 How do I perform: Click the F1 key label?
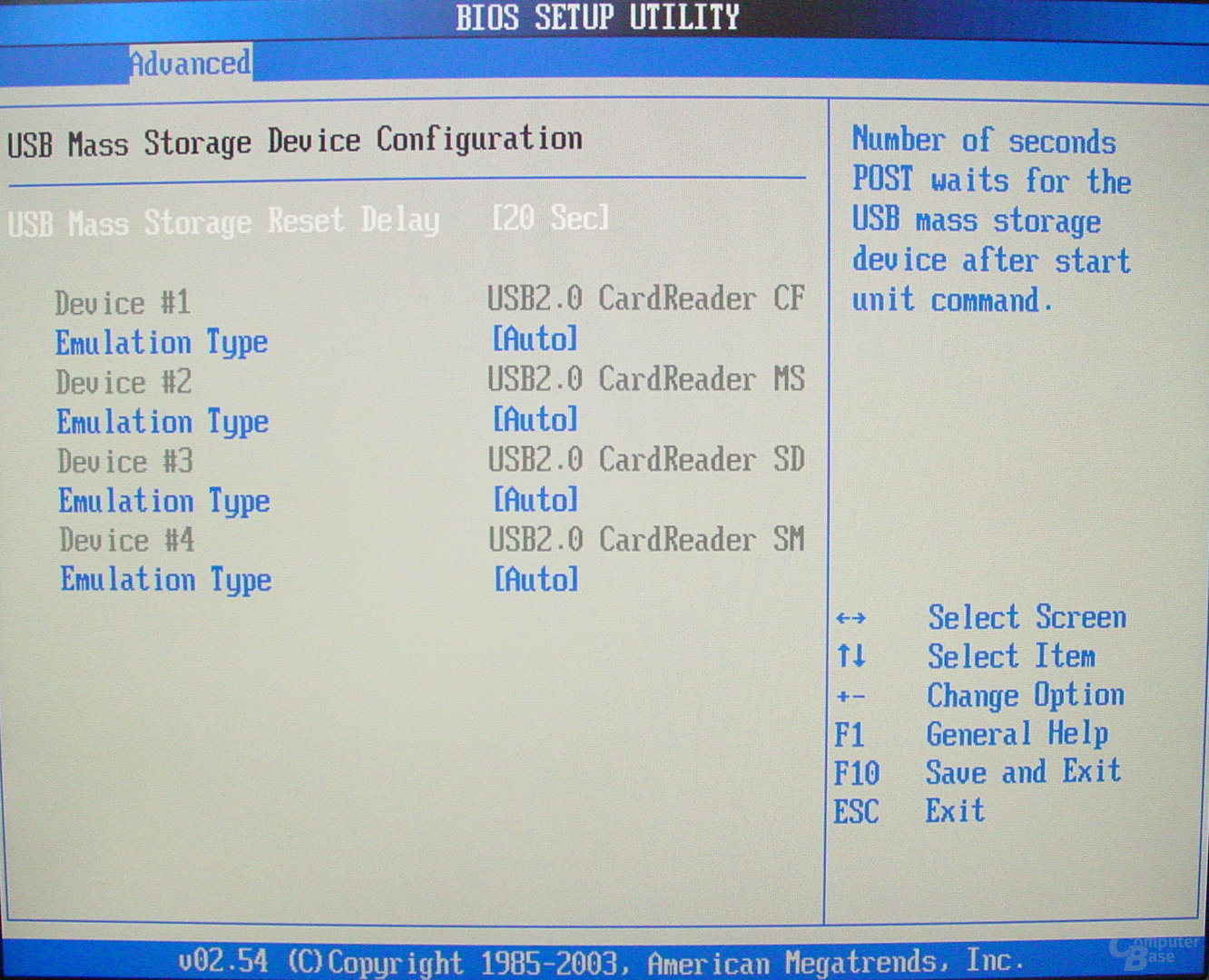pos(850,734)
